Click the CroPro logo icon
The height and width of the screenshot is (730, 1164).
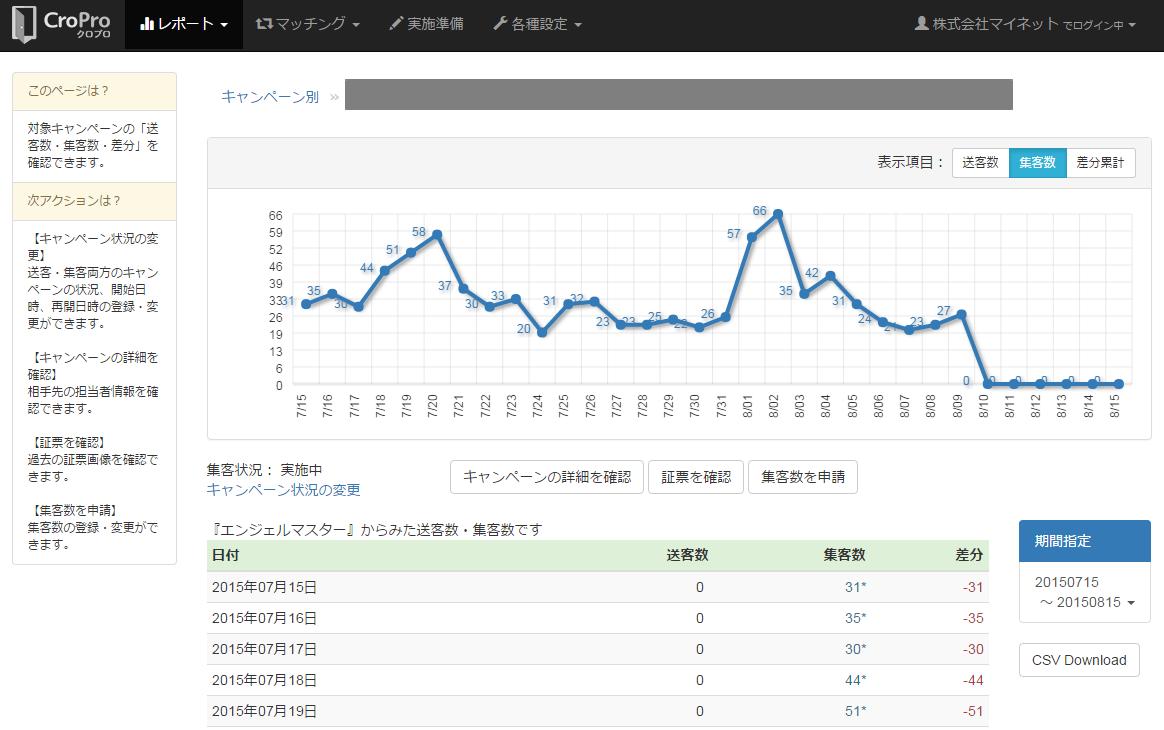click(x=24, y=25)
